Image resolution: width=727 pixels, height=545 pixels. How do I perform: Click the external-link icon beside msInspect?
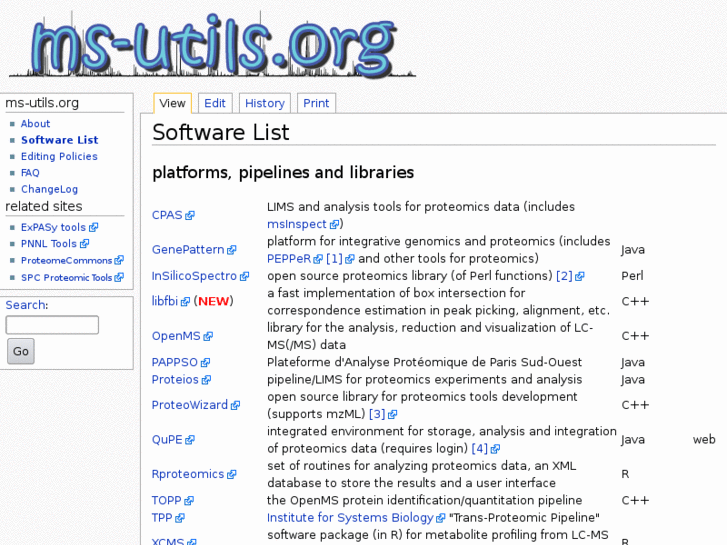tap(334, 224)
